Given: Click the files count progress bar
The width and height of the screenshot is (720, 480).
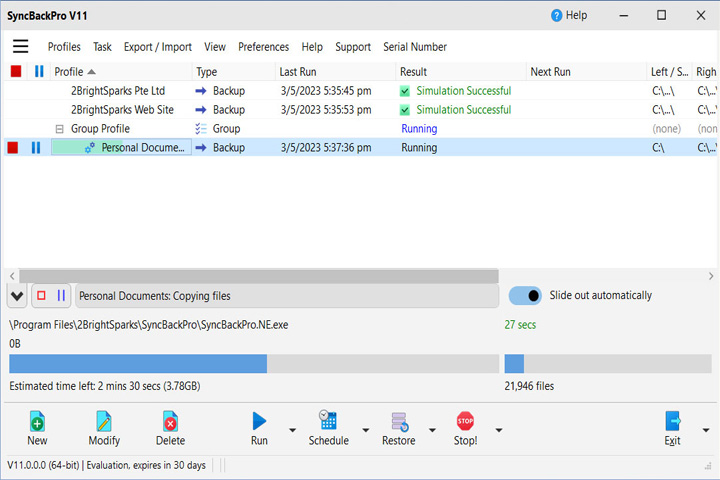Looking at the screenshot, I should point(608,363).
